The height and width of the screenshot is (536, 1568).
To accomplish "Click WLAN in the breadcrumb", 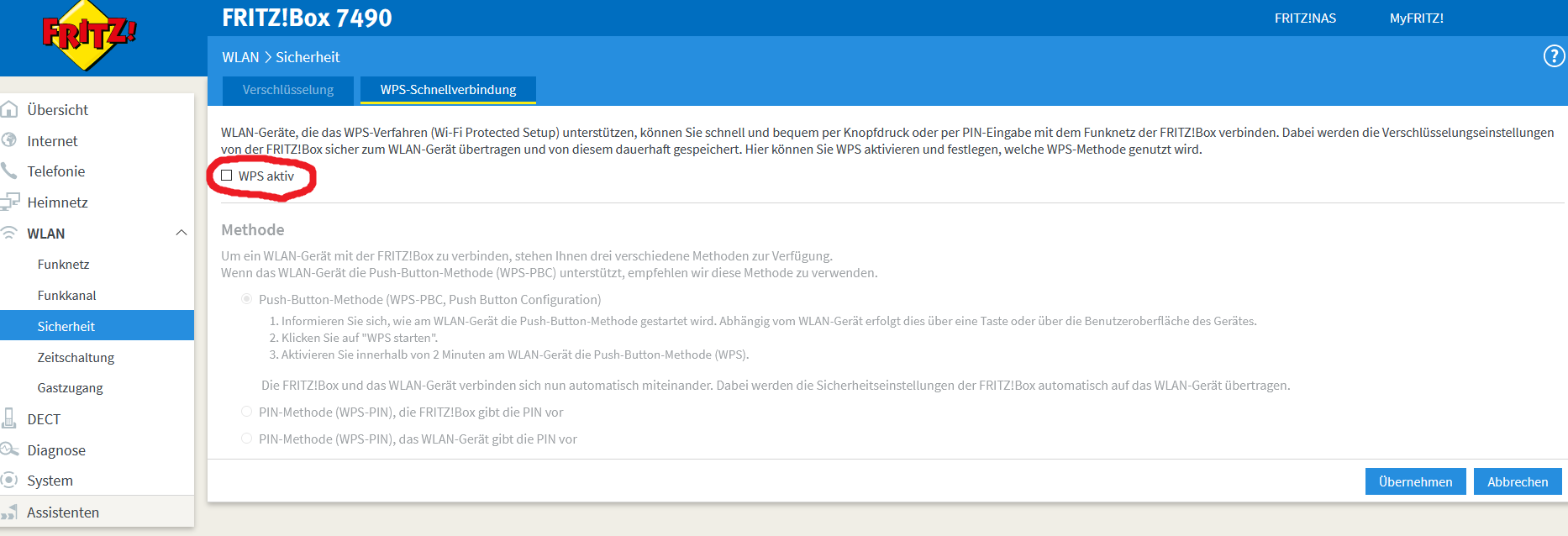I will tap(240, 57).
